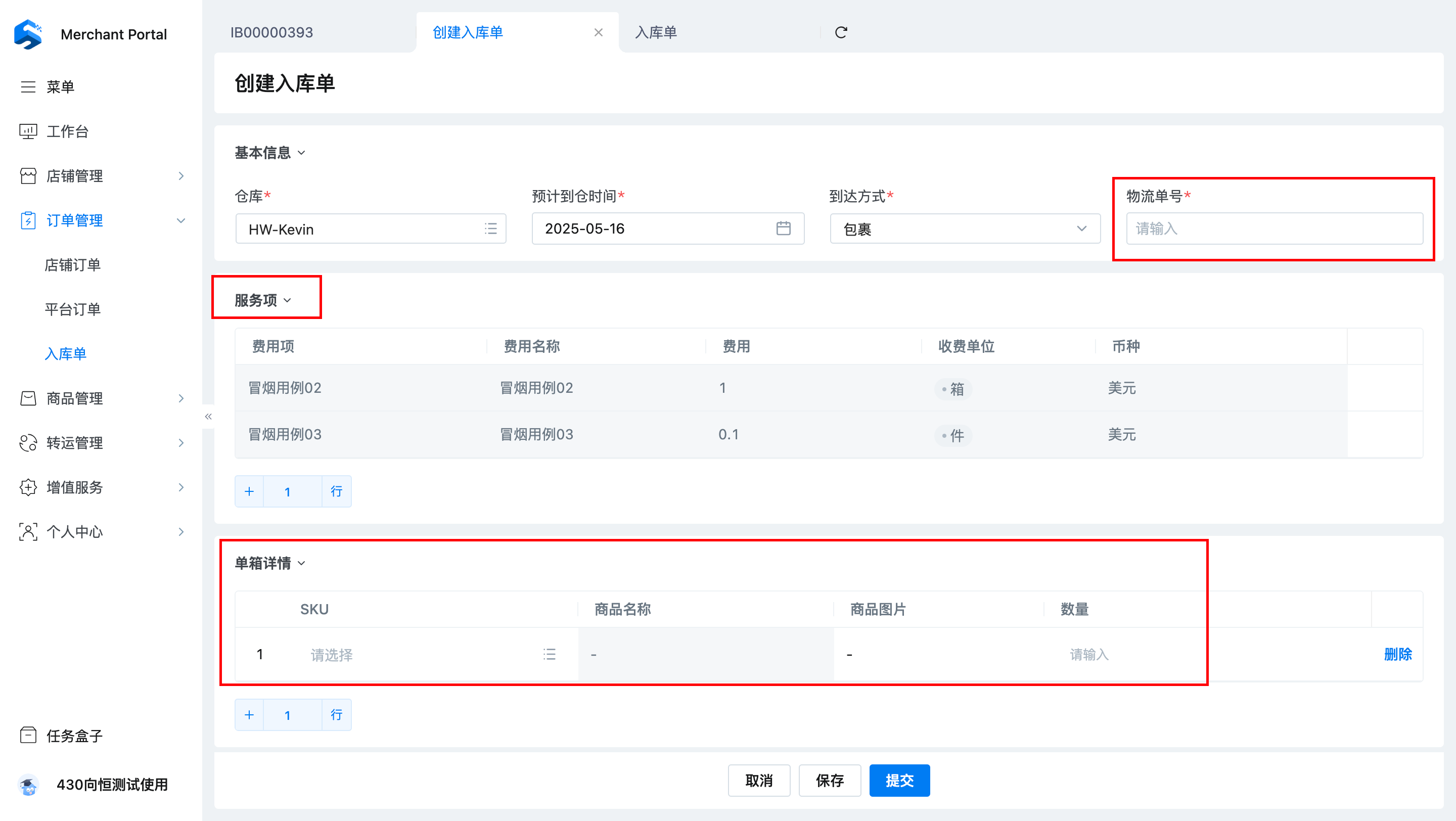This screenshot has height=821, width=1456.
Task: Click the 物流单号 input field
Action: [x=1274, y=229]
